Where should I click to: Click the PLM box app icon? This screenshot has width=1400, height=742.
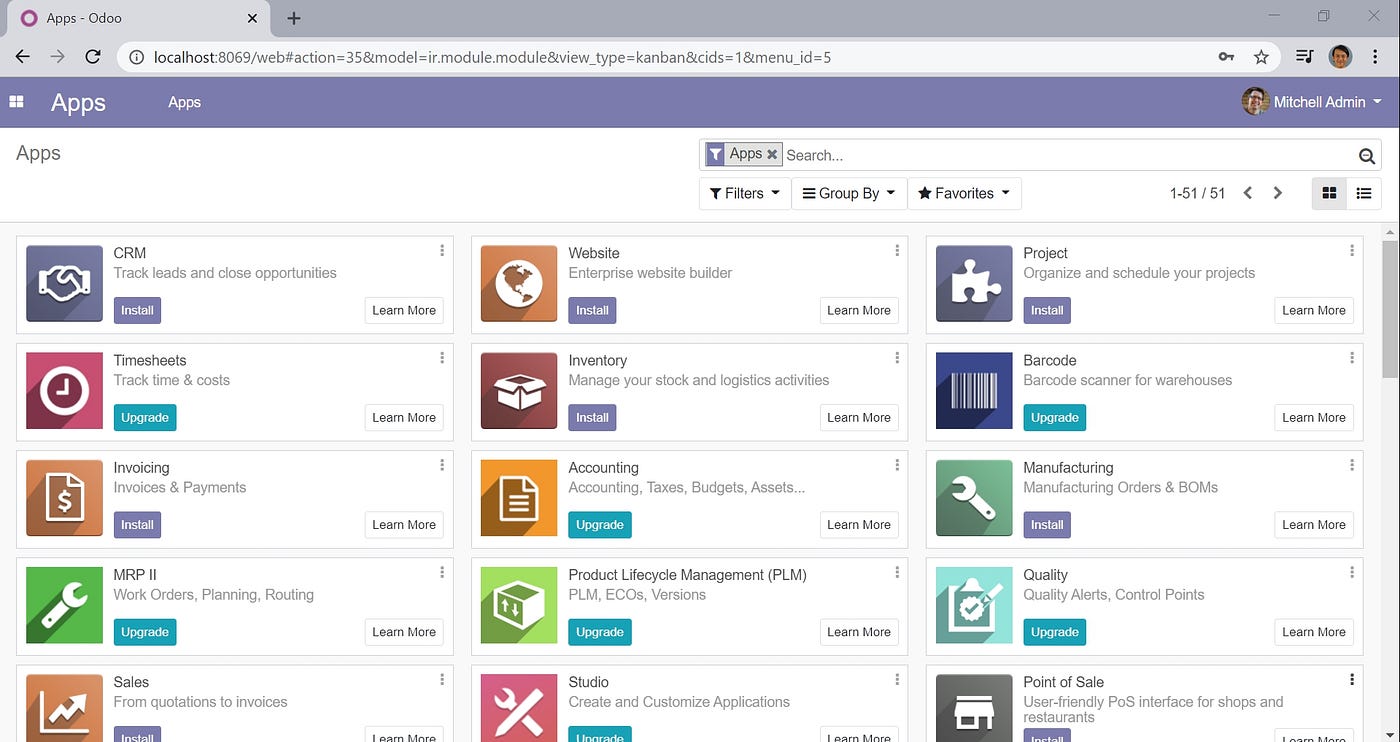tap(519, 605)
